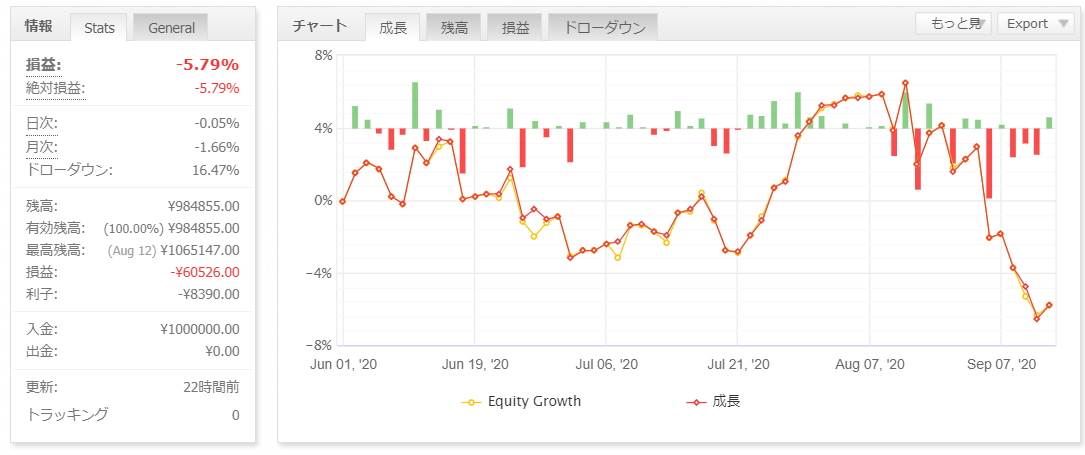Open the 損益 chart tab
Screen dimensions: 1085x455
pyautogui.click(x=515, y=28)
